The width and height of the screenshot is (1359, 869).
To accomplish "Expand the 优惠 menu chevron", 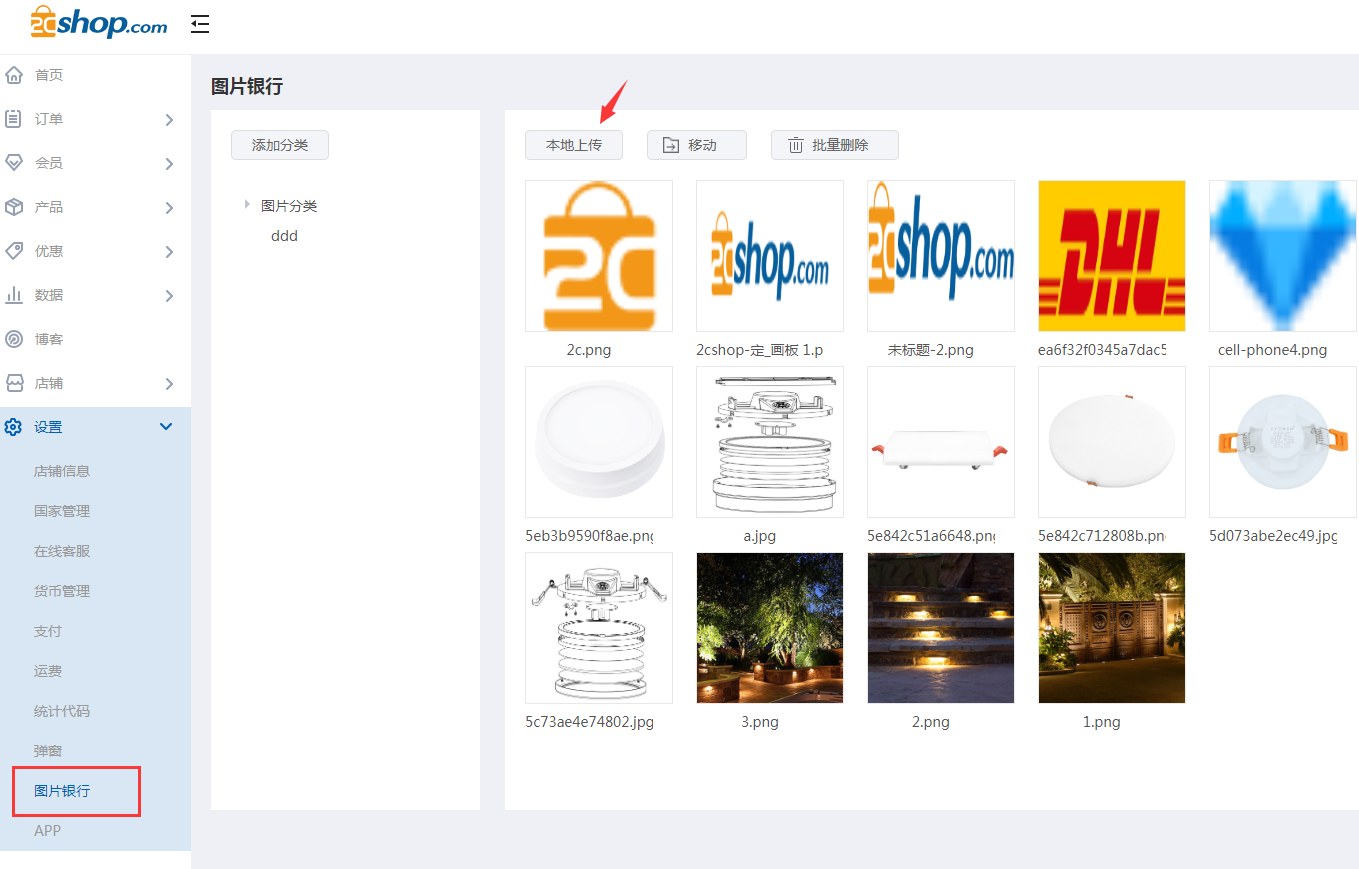I will point(169,252).
